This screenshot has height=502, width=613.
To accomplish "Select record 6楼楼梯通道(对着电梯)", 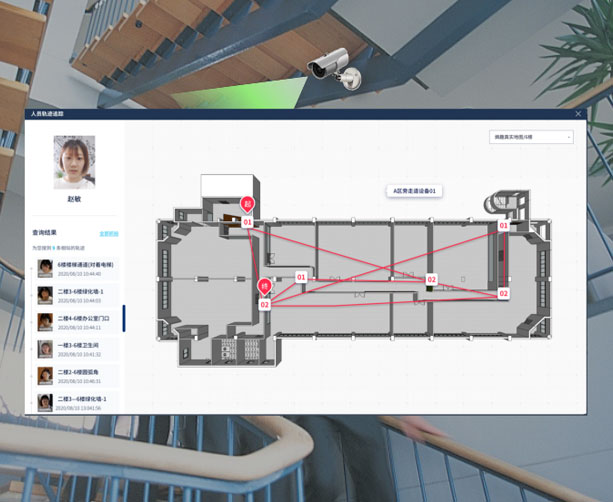I will [76, 269].
